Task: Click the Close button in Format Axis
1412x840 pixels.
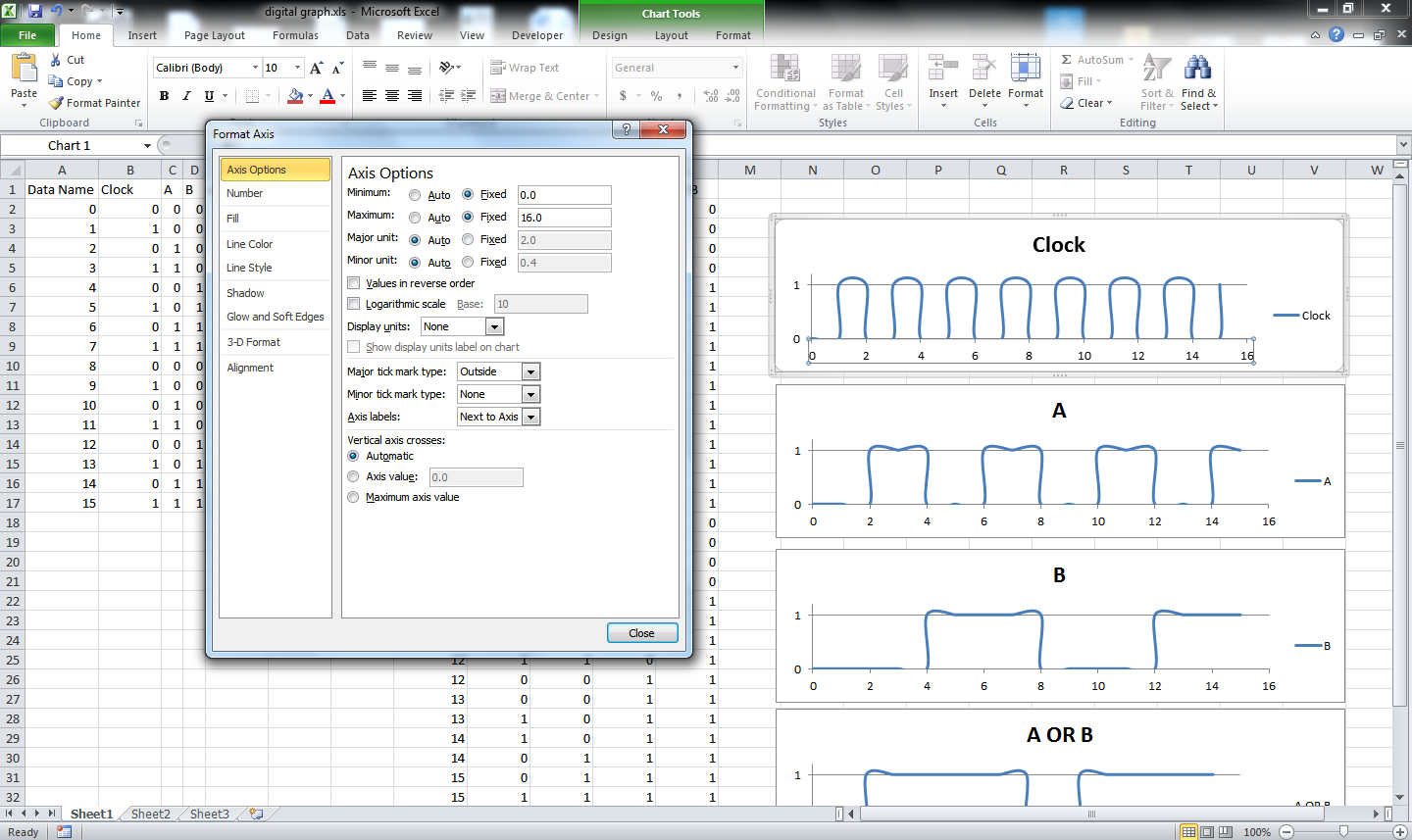Action: 642,632
